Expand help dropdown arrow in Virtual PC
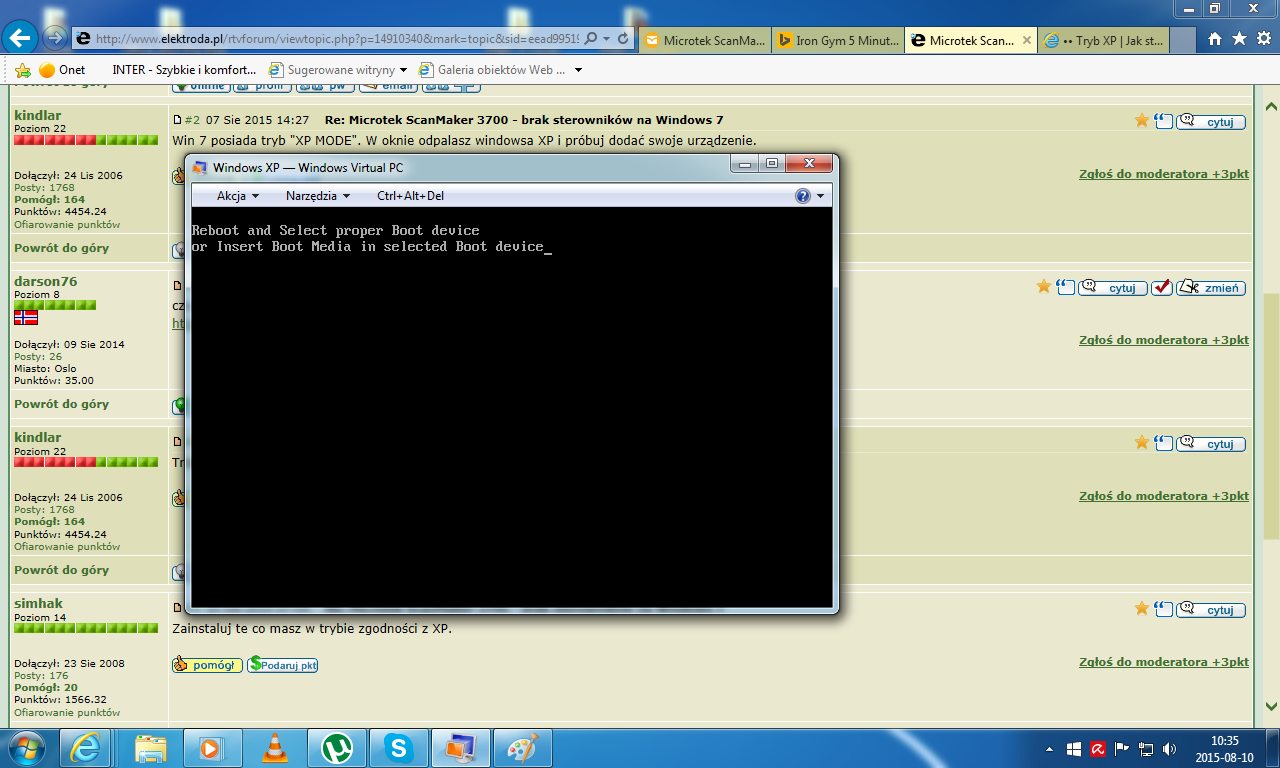This screenshot has height=768, width=1280. click(x=821, y=196)
